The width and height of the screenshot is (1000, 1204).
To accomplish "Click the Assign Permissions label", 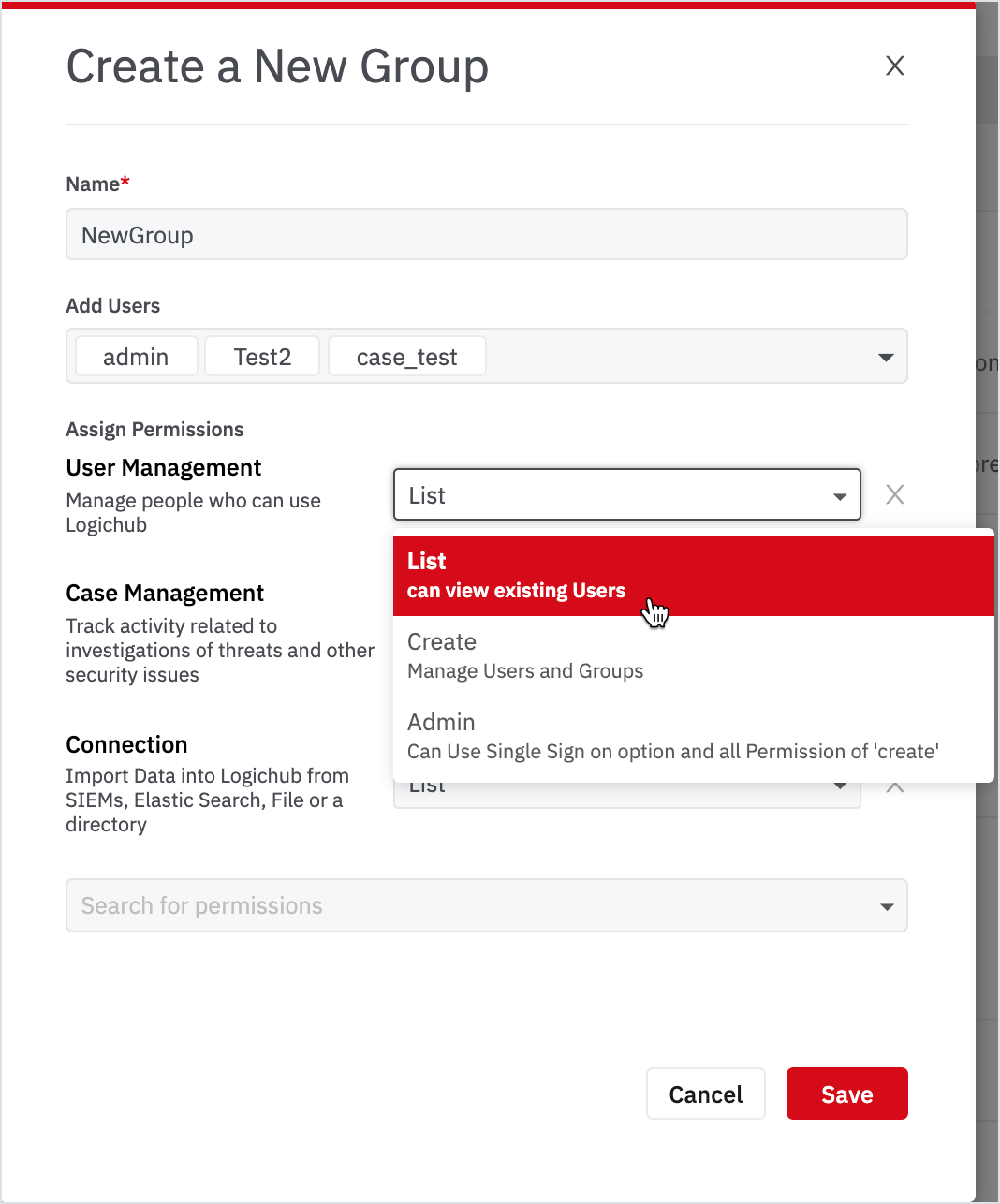I will tap(154, 430).
